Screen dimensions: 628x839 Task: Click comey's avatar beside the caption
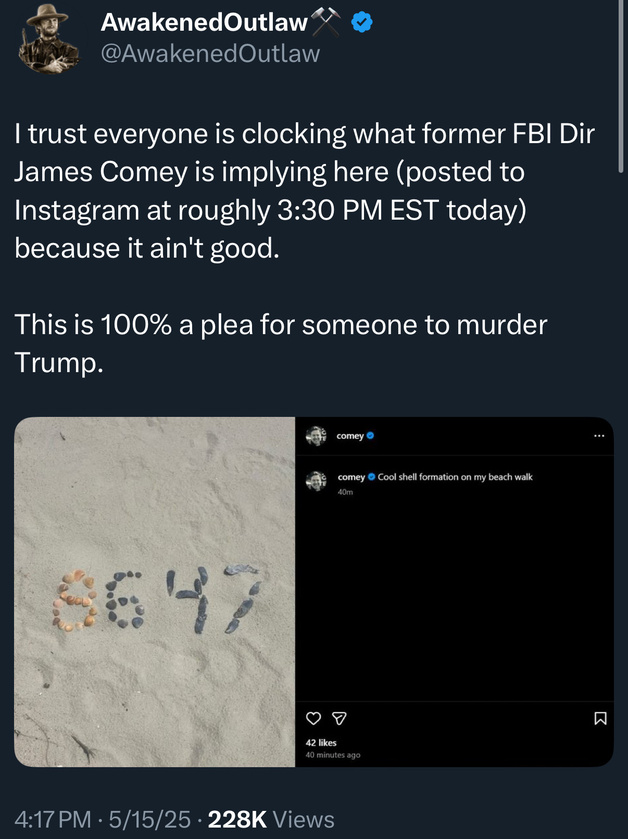316,480
